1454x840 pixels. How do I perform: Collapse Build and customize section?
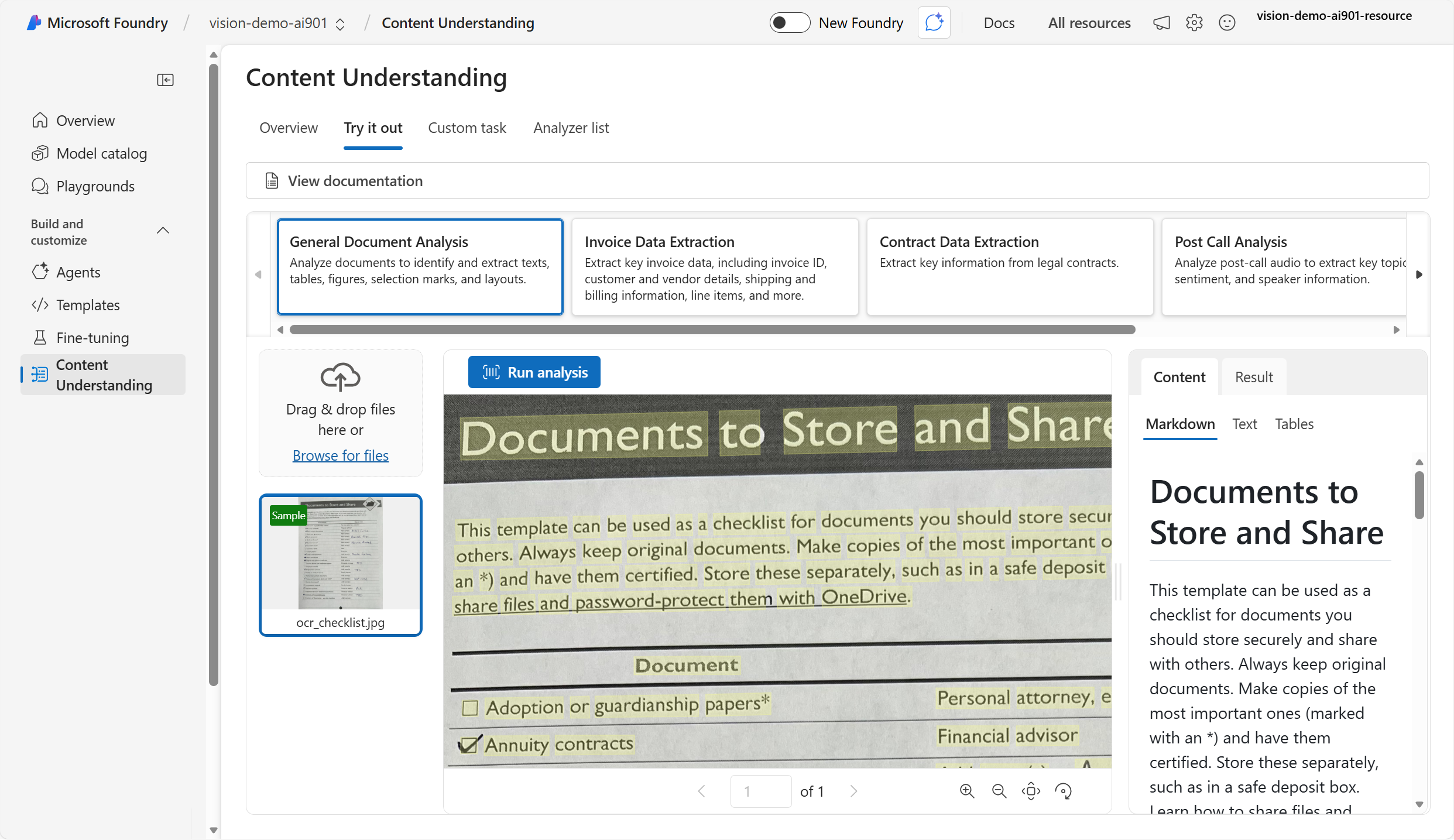tap(163, 231)
